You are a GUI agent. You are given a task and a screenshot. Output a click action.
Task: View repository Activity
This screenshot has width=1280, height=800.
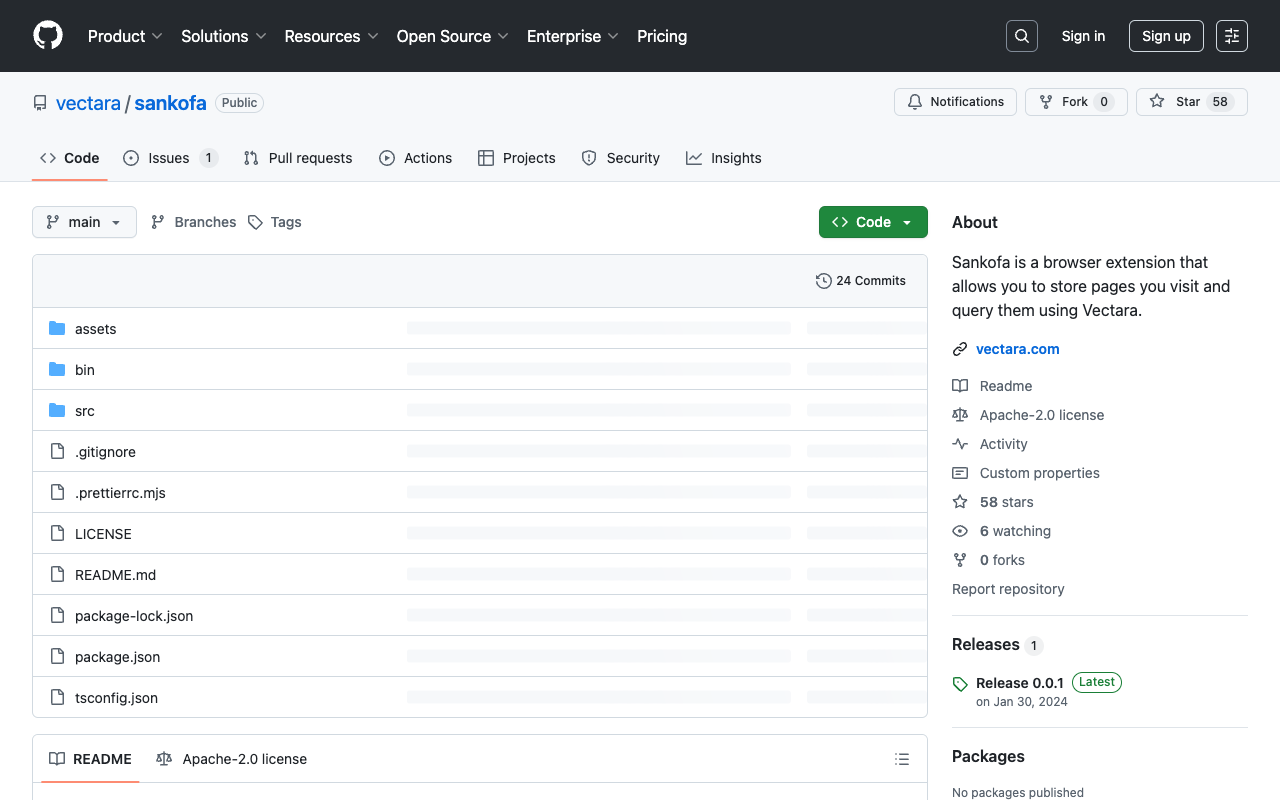click(x=990, y=444)
